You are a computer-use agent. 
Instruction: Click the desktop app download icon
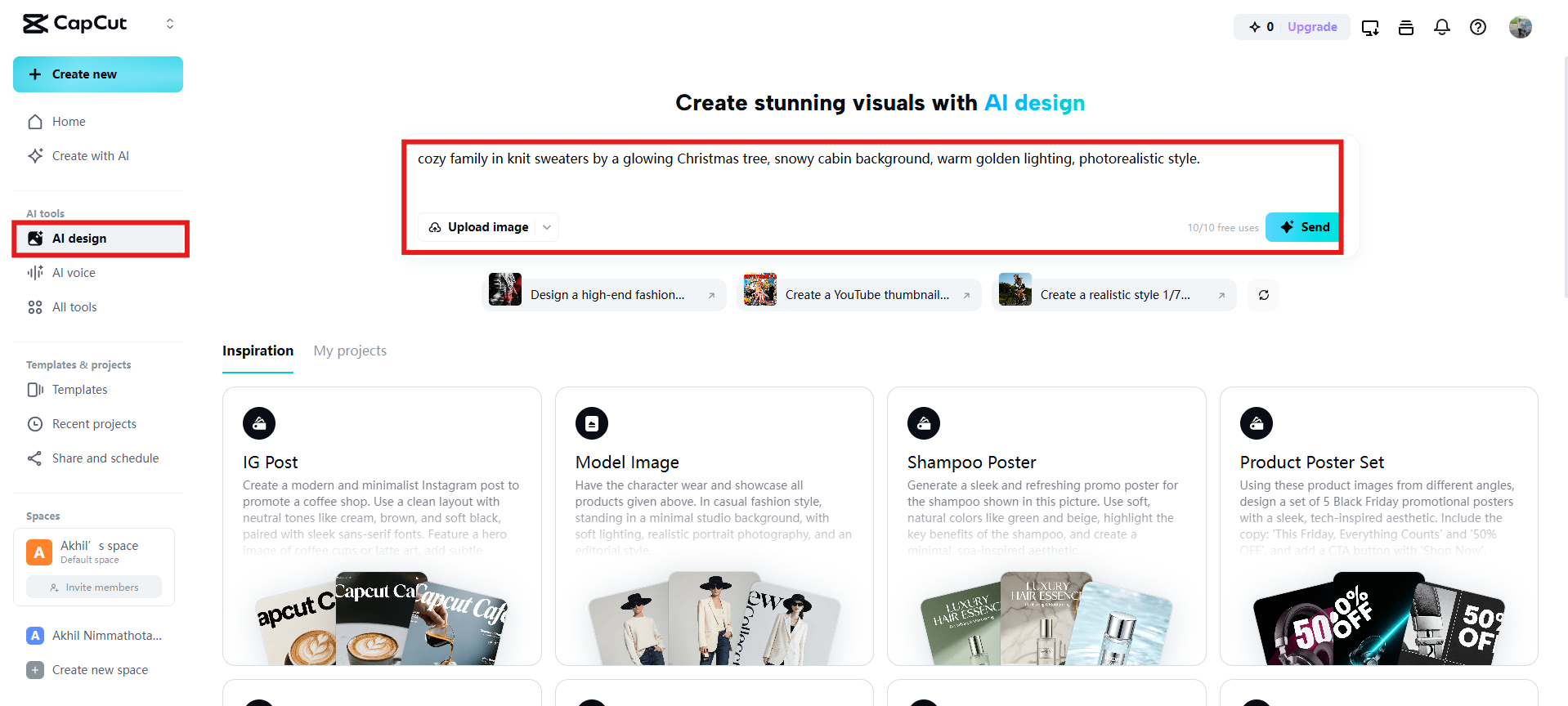[x=1370, y=28]
